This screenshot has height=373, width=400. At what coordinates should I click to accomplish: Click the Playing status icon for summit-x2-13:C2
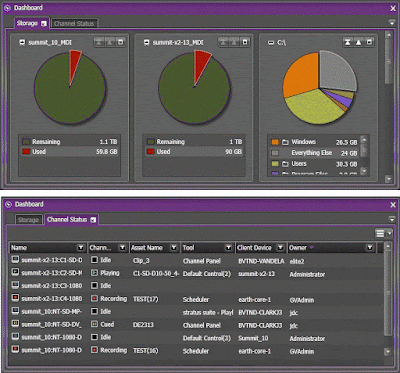(x=95, y=273)
